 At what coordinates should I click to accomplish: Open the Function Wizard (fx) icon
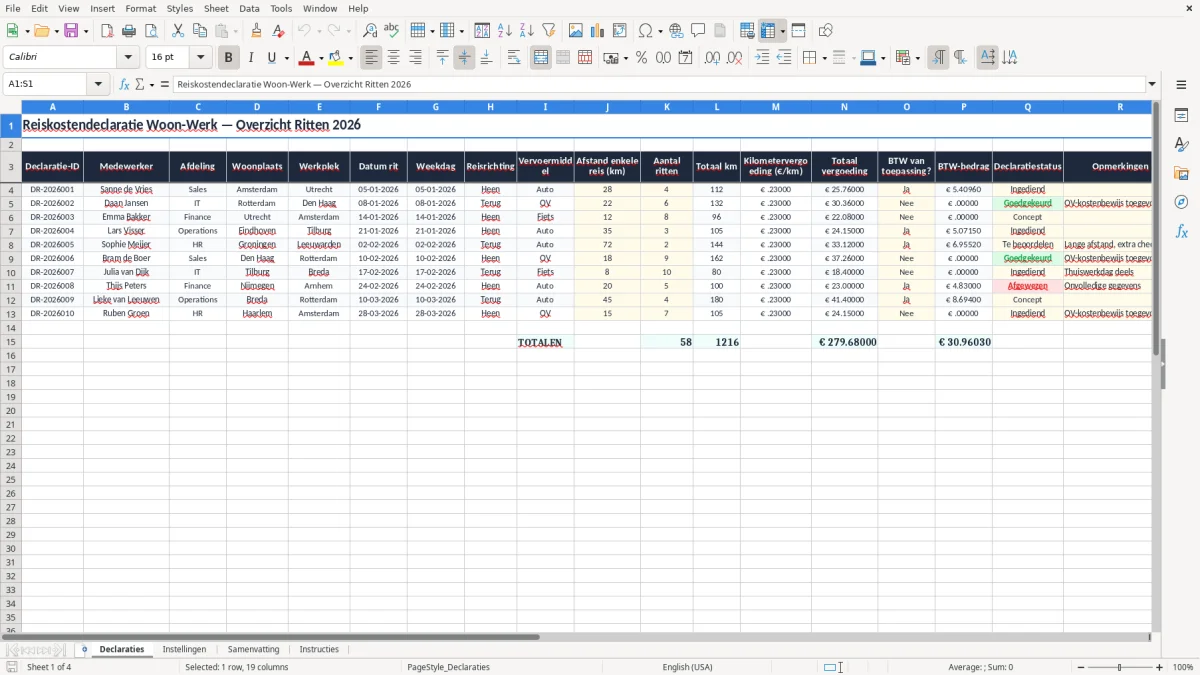125,84
